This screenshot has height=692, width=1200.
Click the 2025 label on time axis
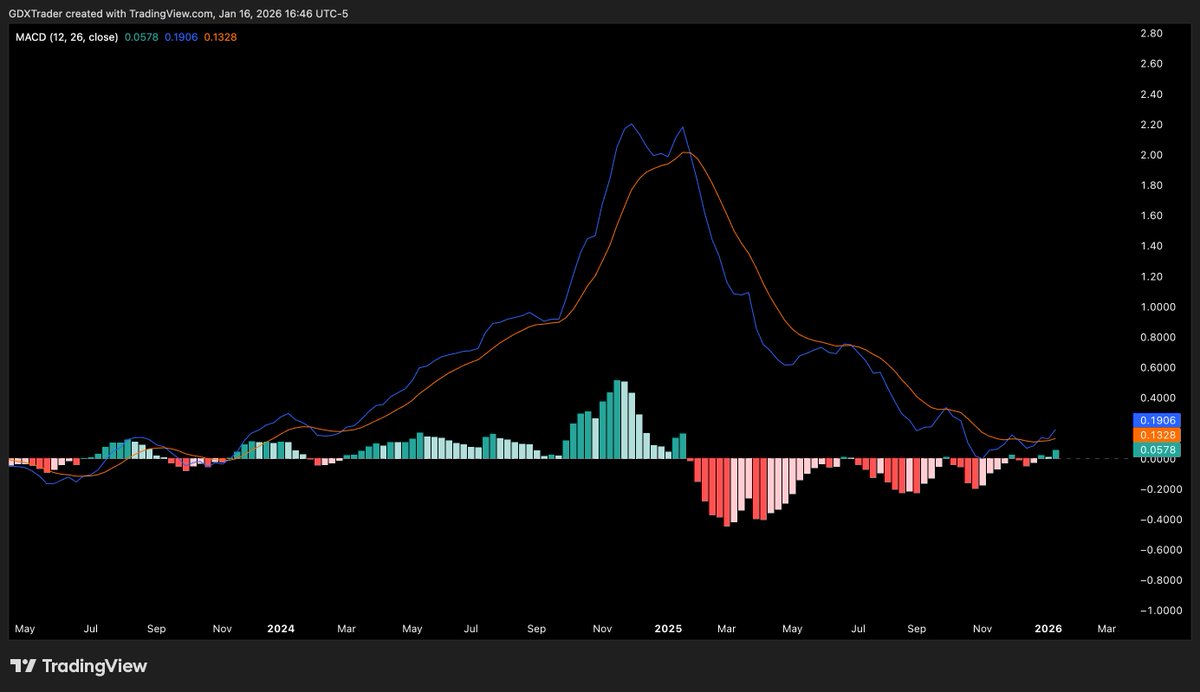(x=668, y=629)
